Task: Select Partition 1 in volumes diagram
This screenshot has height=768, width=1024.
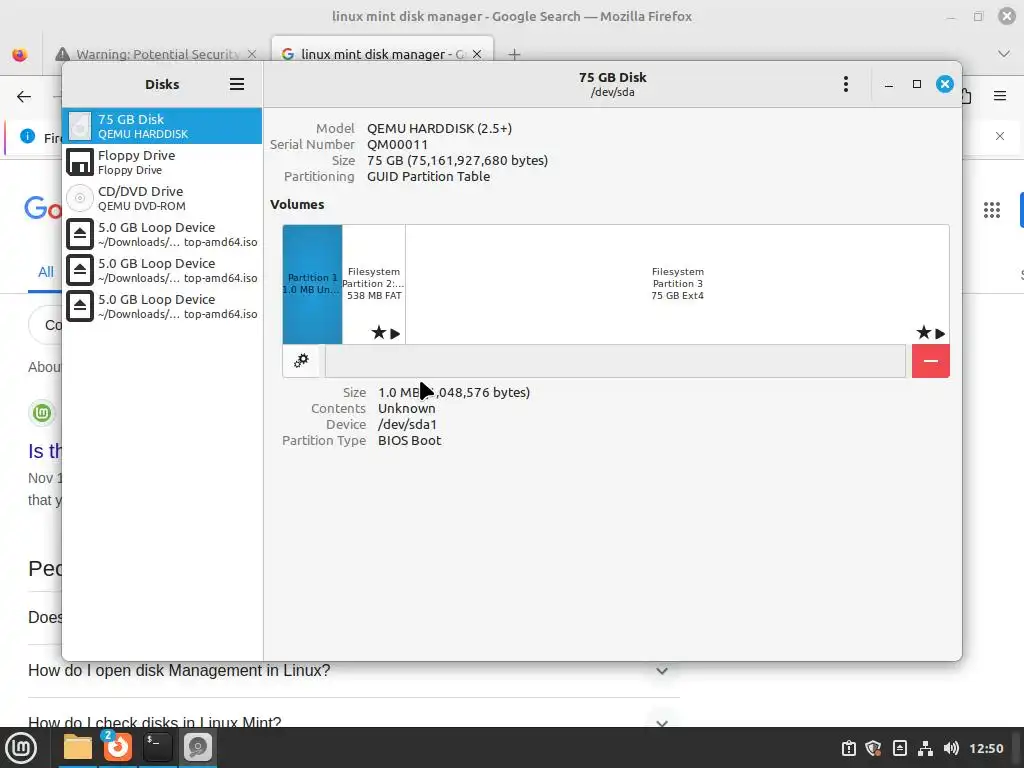Action: tap(312, 284)
